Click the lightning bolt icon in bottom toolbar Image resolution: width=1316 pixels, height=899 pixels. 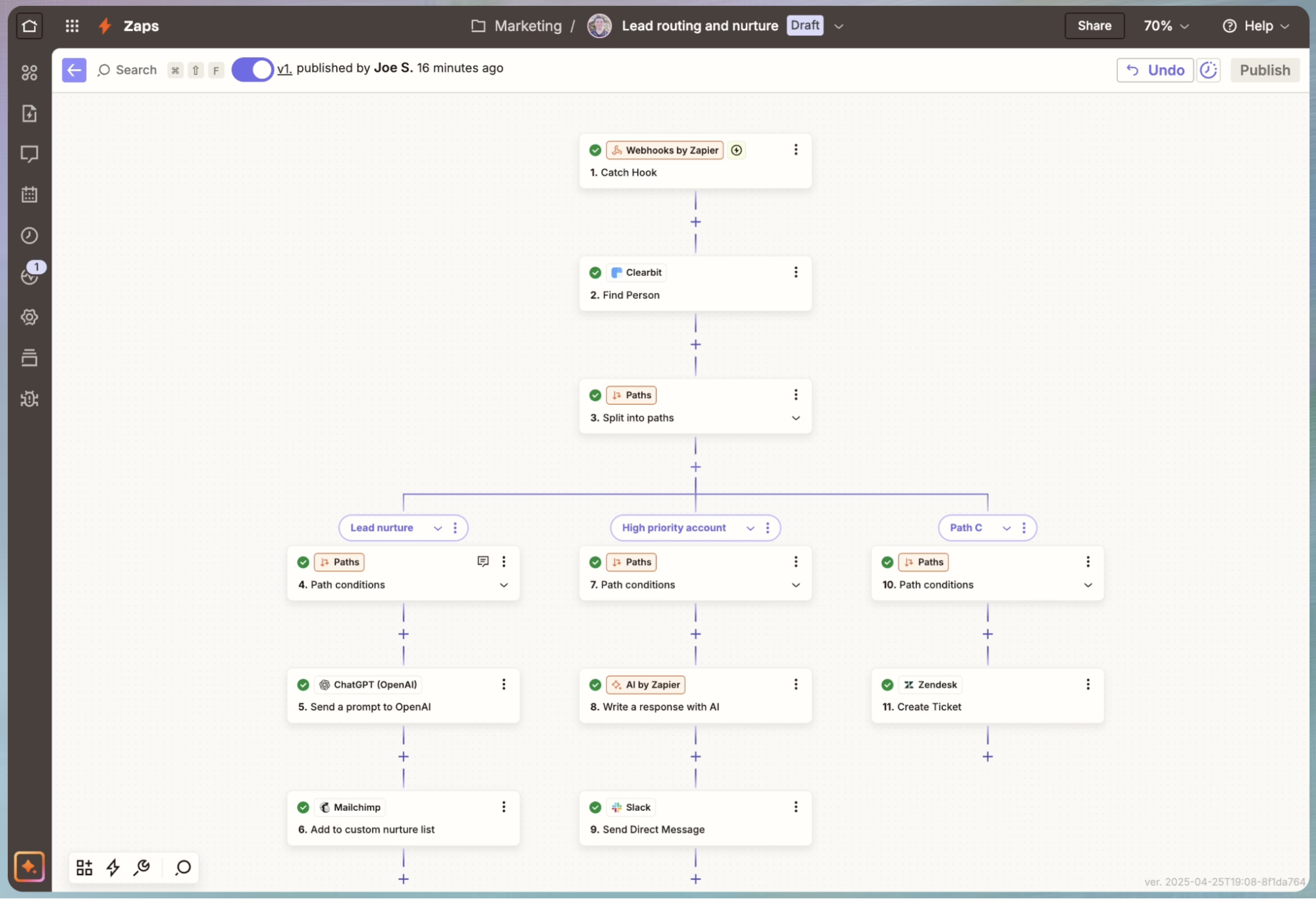pos(113,867)
